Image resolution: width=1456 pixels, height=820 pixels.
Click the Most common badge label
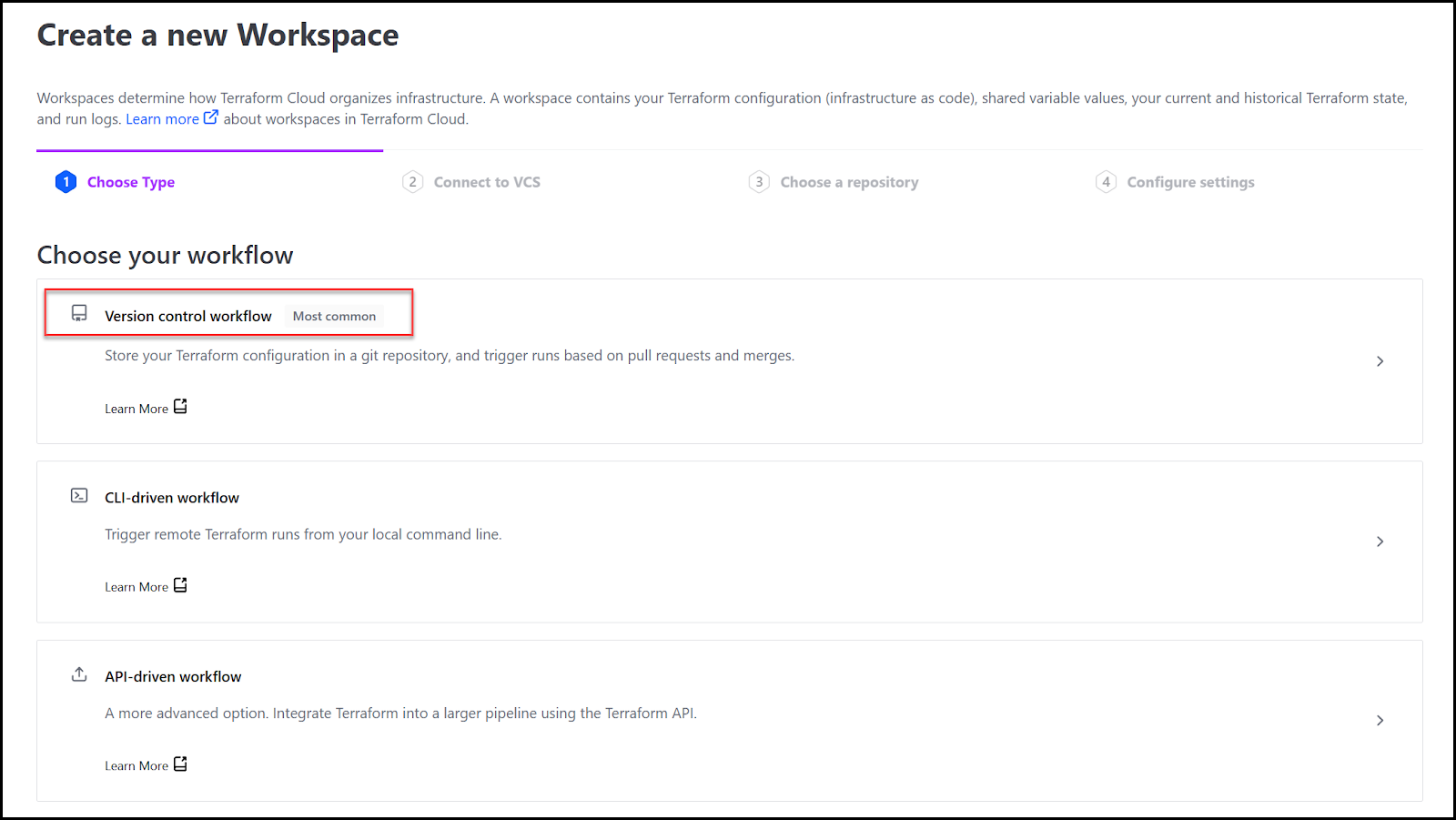coord(334,316)
